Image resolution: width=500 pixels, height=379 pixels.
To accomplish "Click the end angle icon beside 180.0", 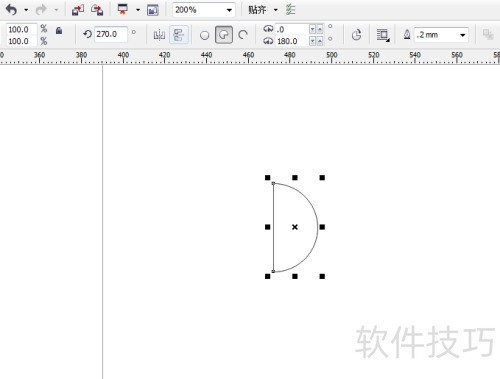I will 268,41.
